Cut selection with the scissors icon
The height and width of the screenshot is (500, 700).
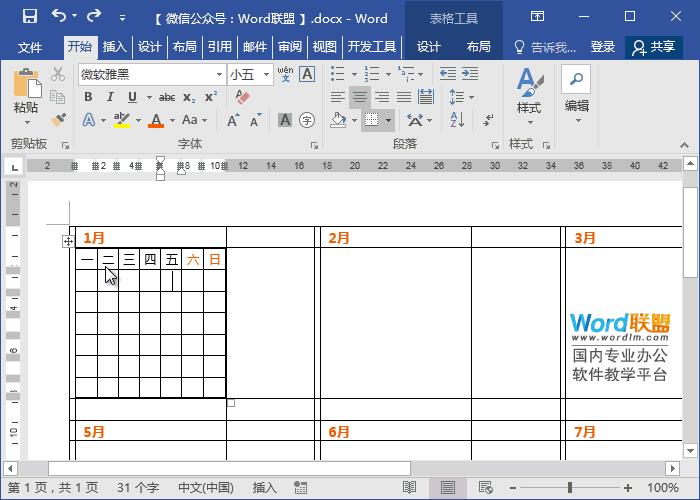click(x=58, y=74)
